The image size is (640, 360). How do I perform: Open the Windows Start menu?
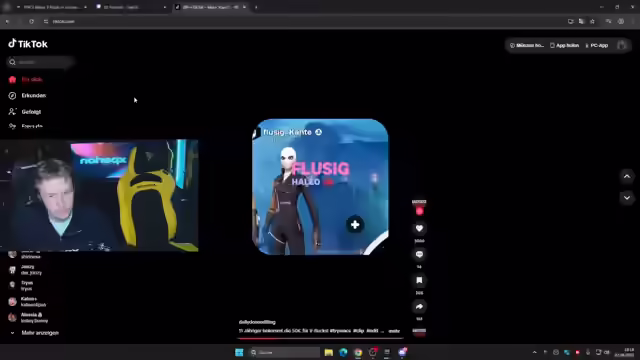[x=239, y=352]
